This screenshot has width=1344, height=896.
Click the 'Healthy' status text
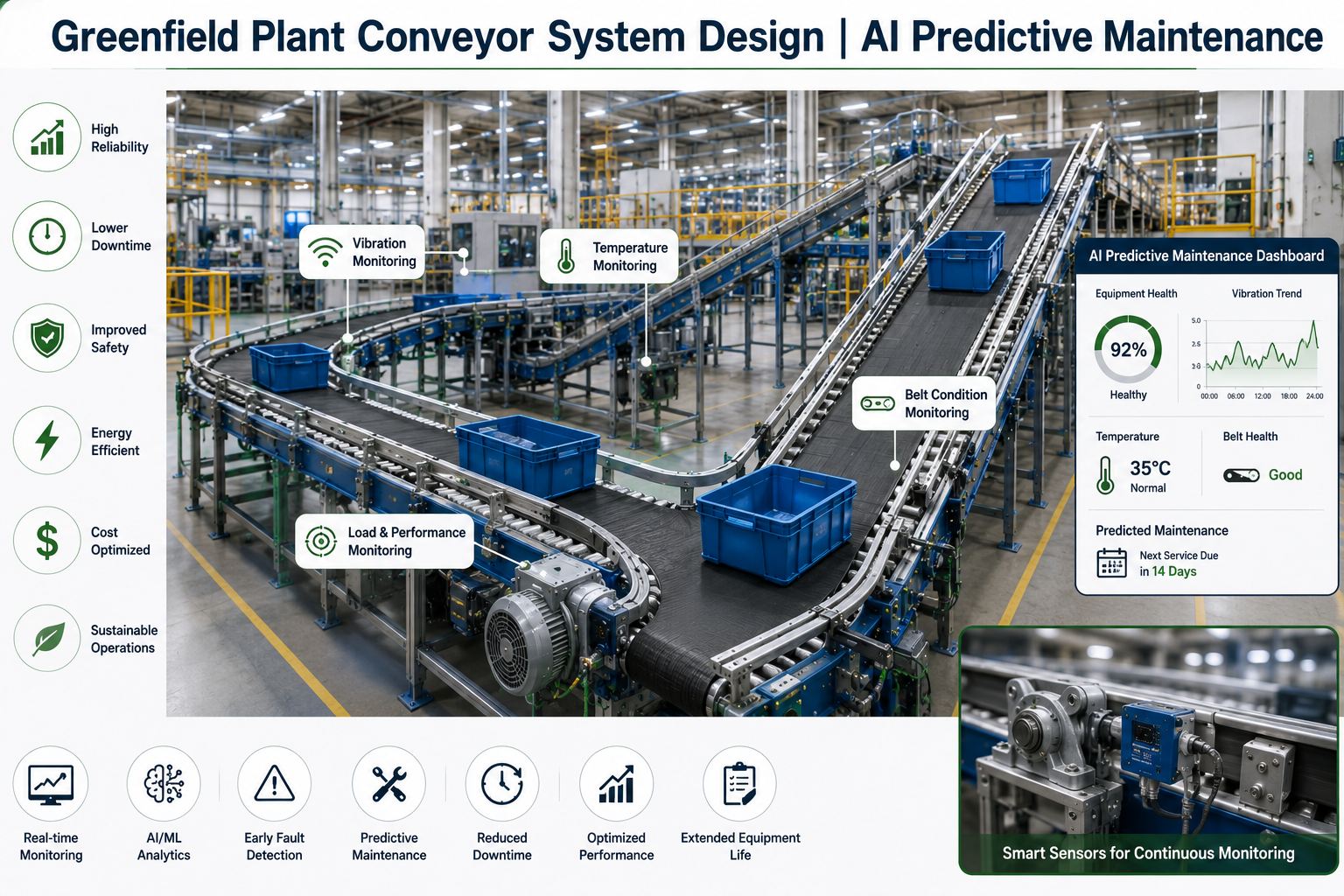click(1128, 395)
